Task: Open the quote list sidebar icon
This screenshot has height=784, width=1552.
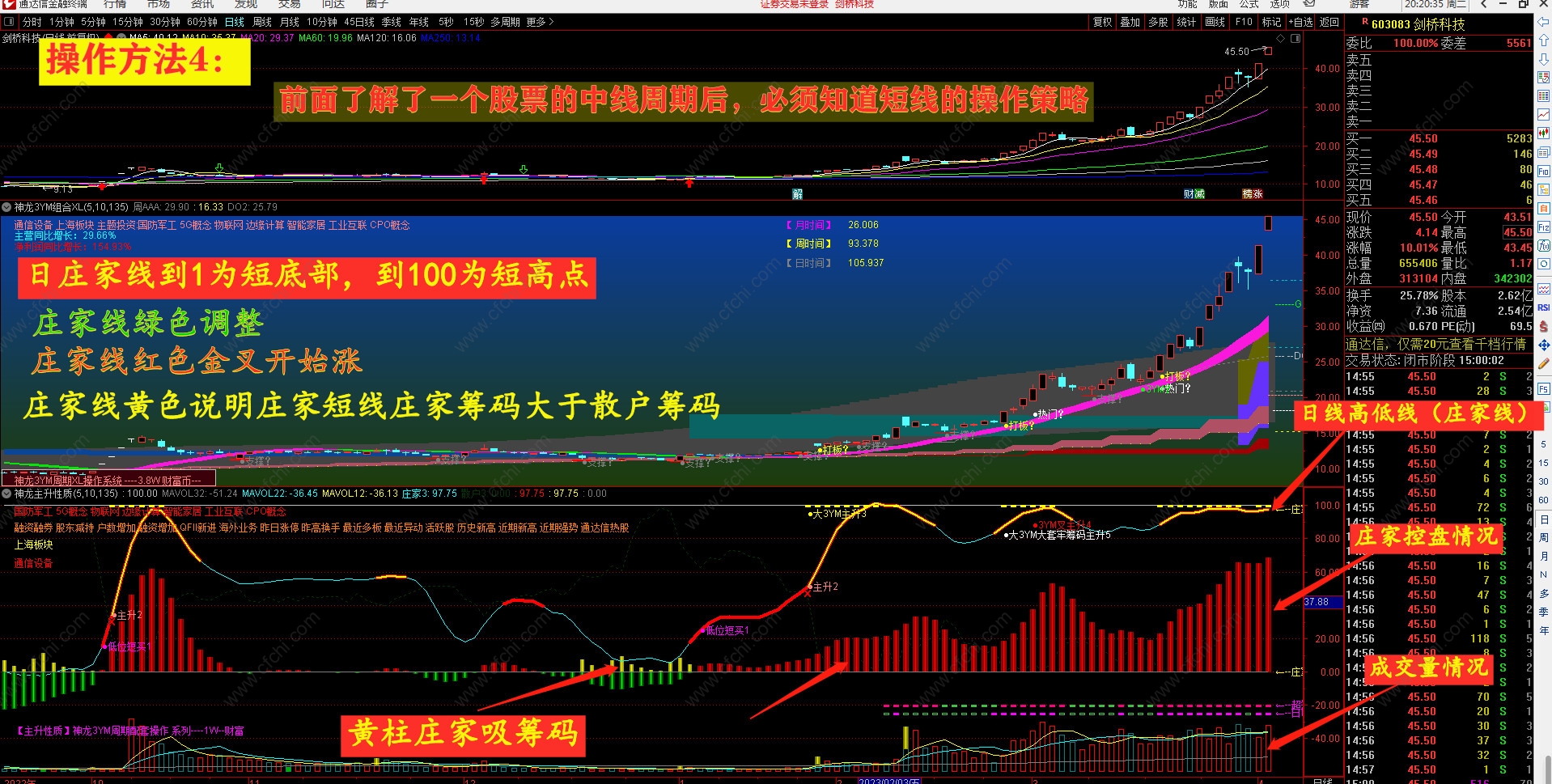Action: click(1544, 78)
